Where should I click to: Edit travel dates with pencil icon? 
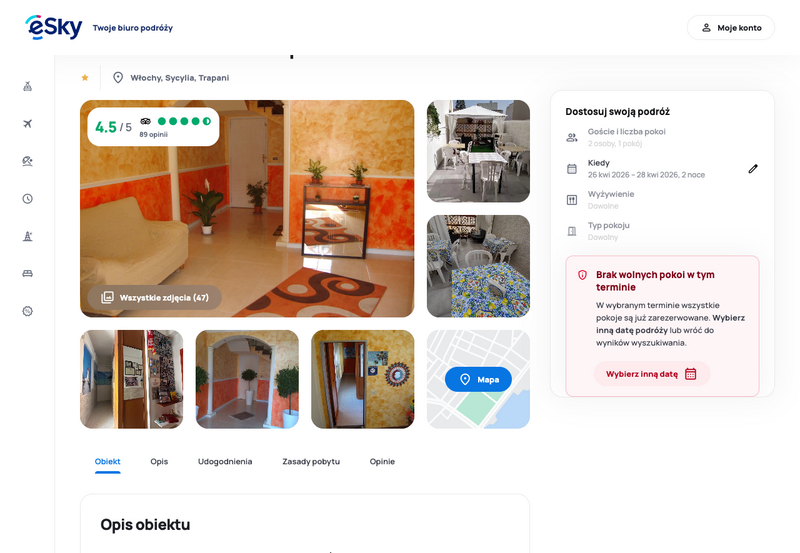[x=753, y=169]
